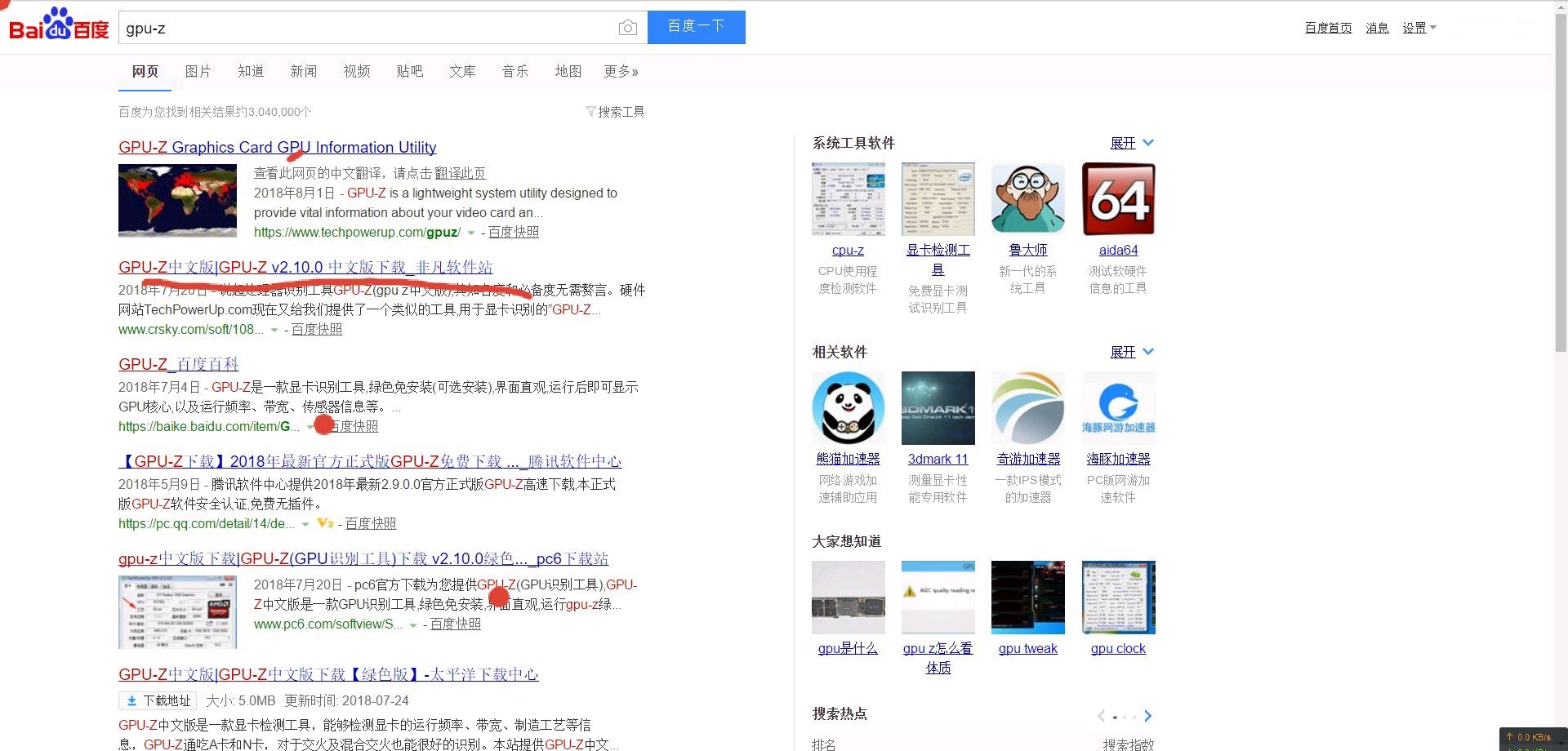This screenshot has width=1568, height=751.
Task: Click the 熊猫加速器 panda icon
Action: click(x=847, y=408)
